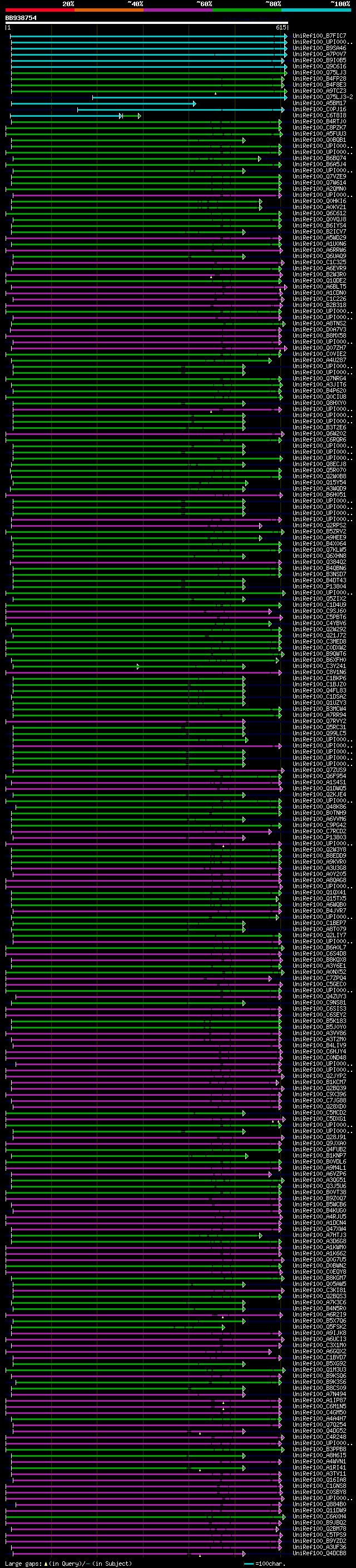Select label UniRef100_Q2RPS2
Screen dimensions: 356x1568
pyautogui.click(x=319, y=525)
